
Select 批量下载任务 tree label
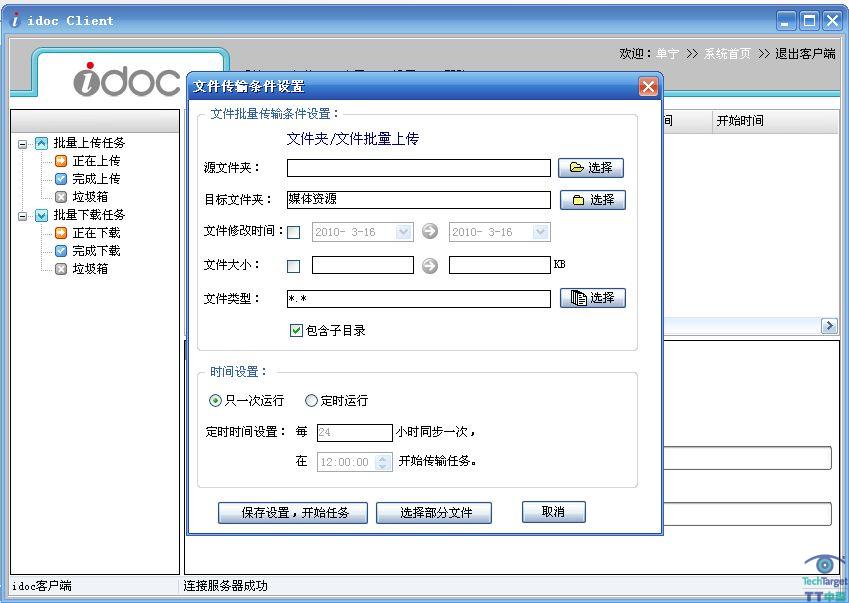(89, 215)
